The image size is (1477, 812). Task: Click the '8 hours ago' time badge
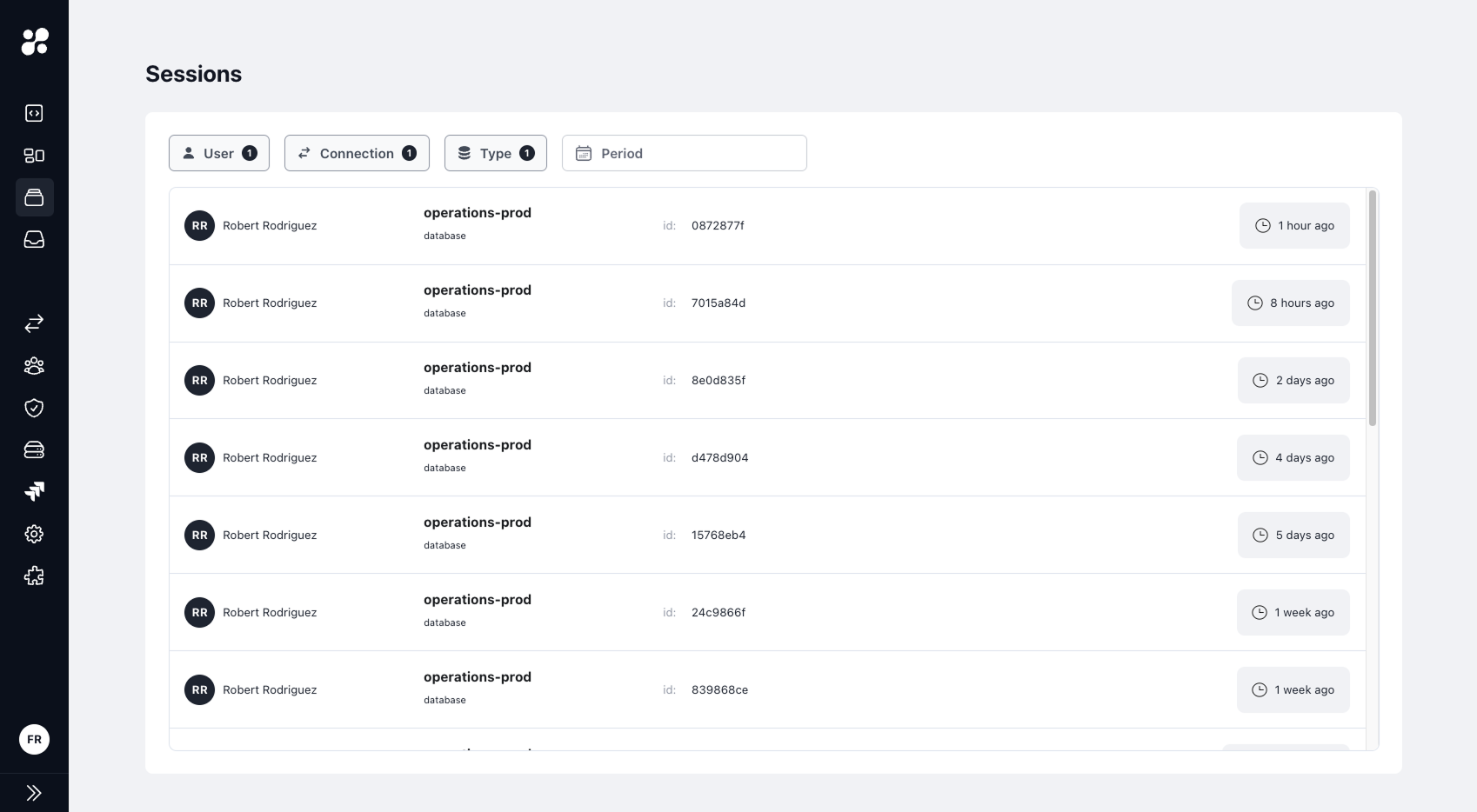1291,303
